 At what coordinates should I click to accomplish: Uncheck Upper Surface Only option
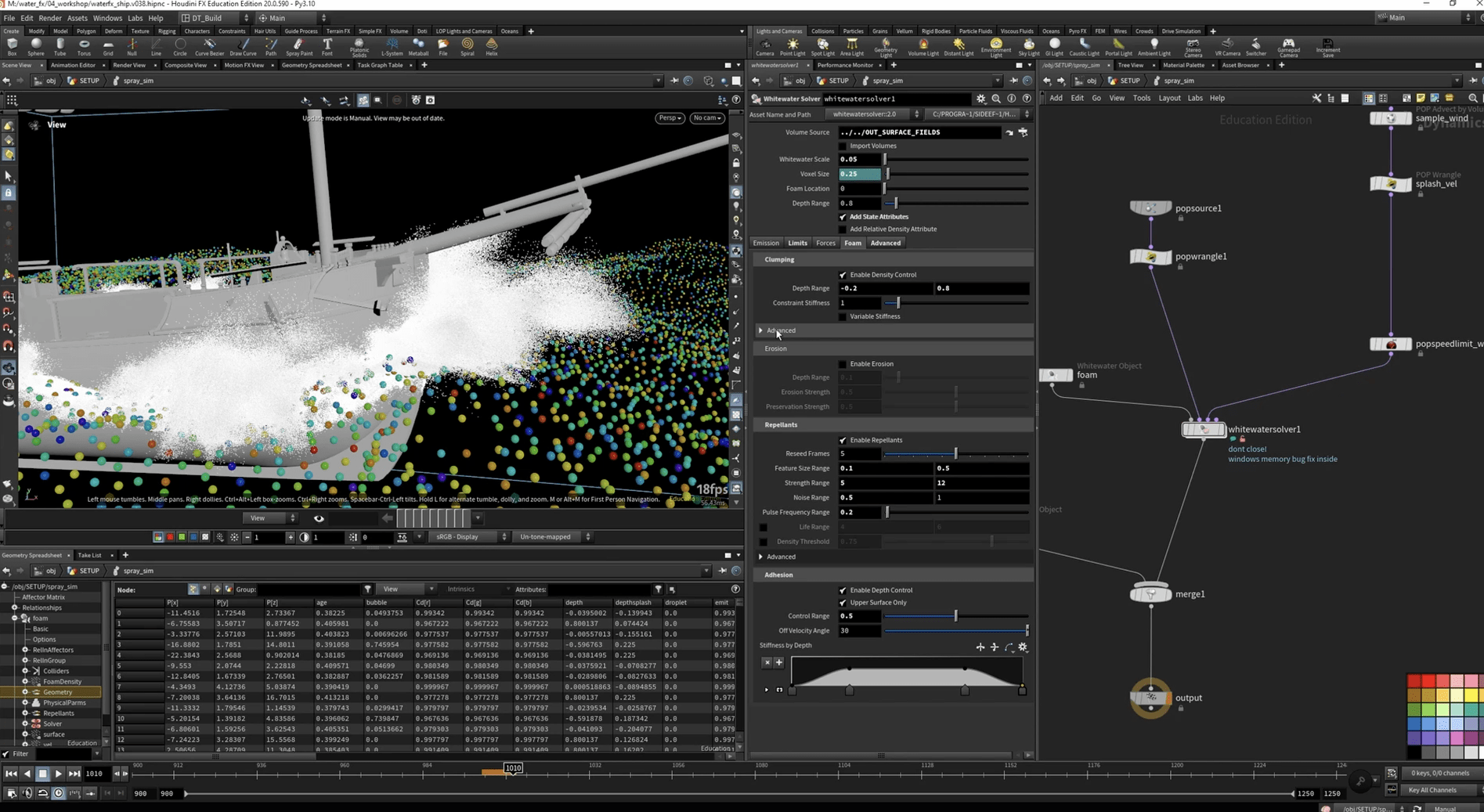click(x=843, y=603)
